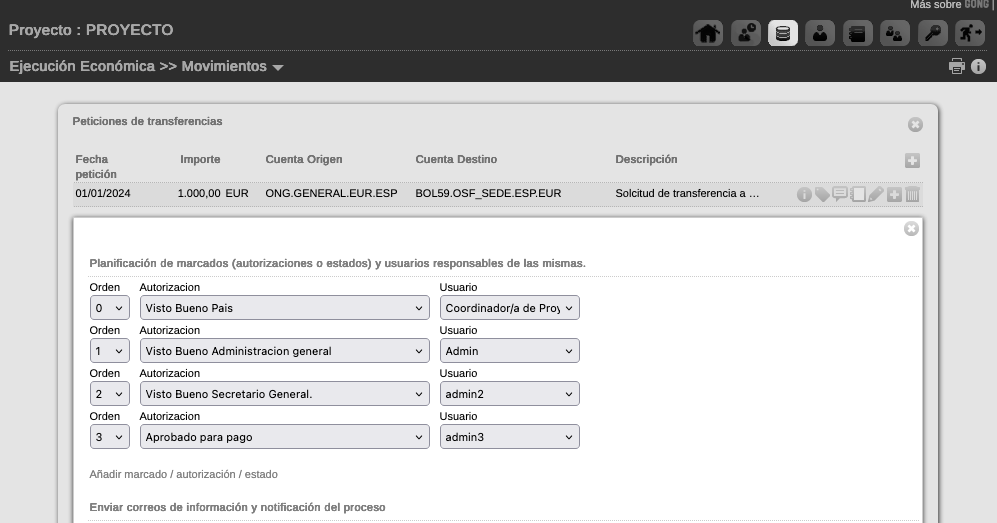The width and height of the screenshot is (997, 523).
Task: Click the Descripción column header
Action: 646,160
